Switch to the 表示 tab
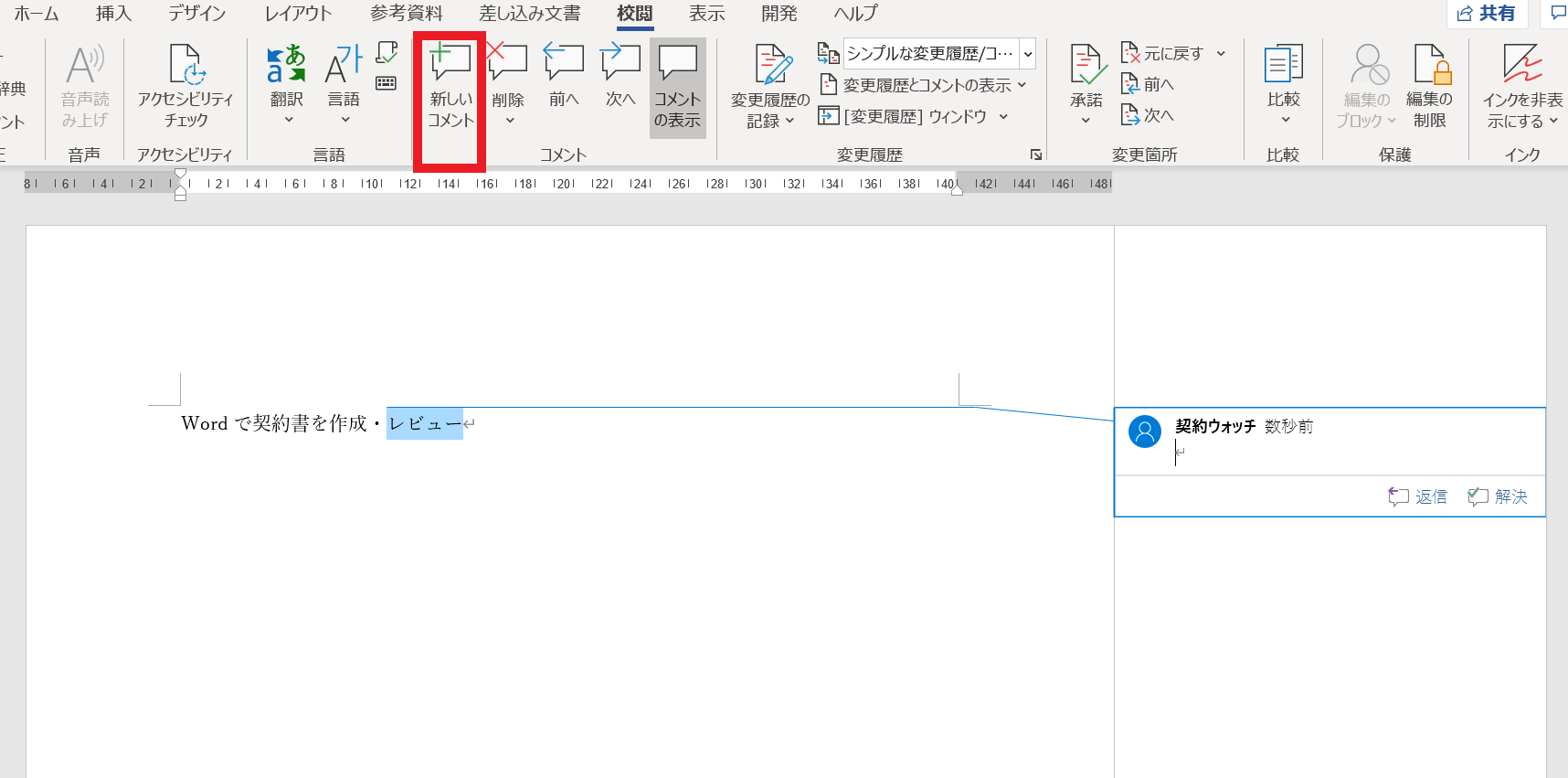This screenshot has height=778, width=1568. tap(706, 14)
